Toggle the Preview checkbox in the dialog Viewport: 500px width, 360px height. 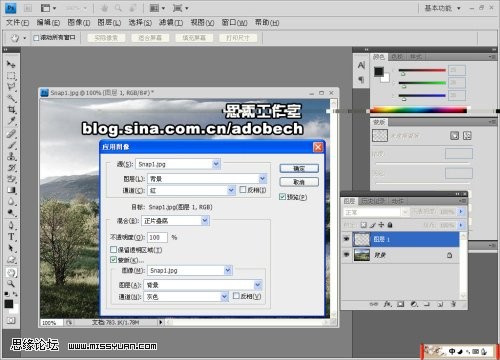(282, 197)
